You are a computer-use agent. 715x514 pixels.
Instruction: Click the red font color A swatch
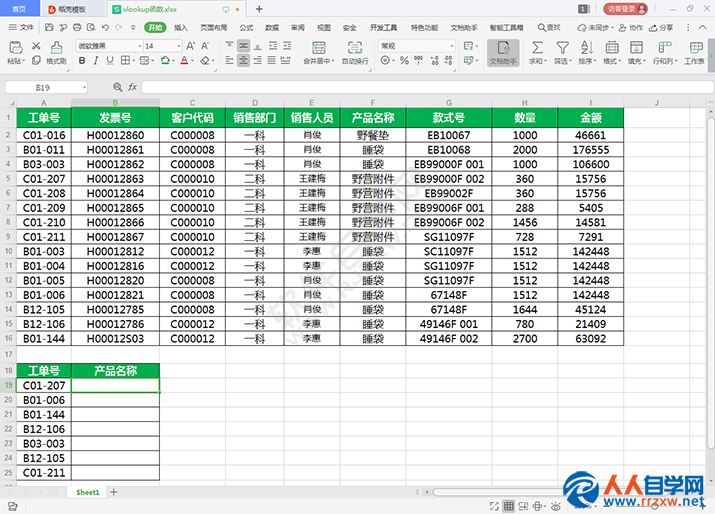[184, 60]
